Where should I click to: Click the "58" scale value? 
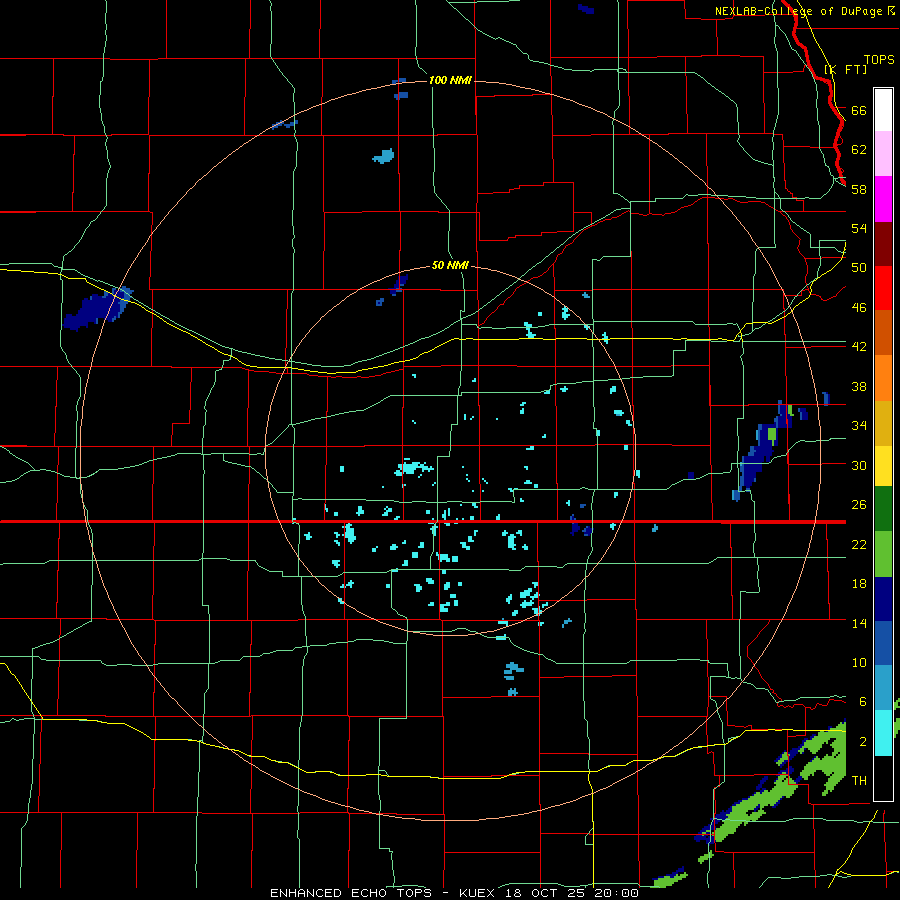point(859,189)
